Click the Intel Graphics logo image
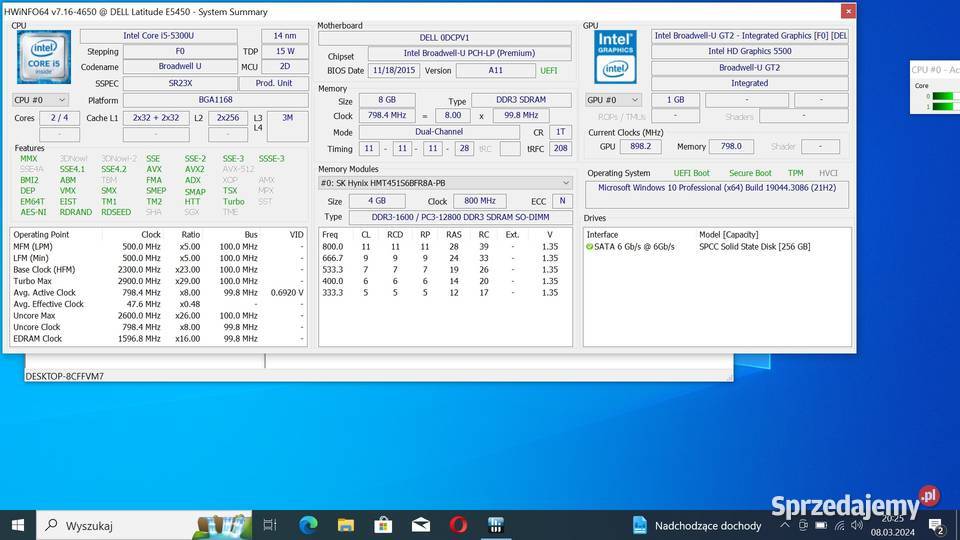 point(615,57)
